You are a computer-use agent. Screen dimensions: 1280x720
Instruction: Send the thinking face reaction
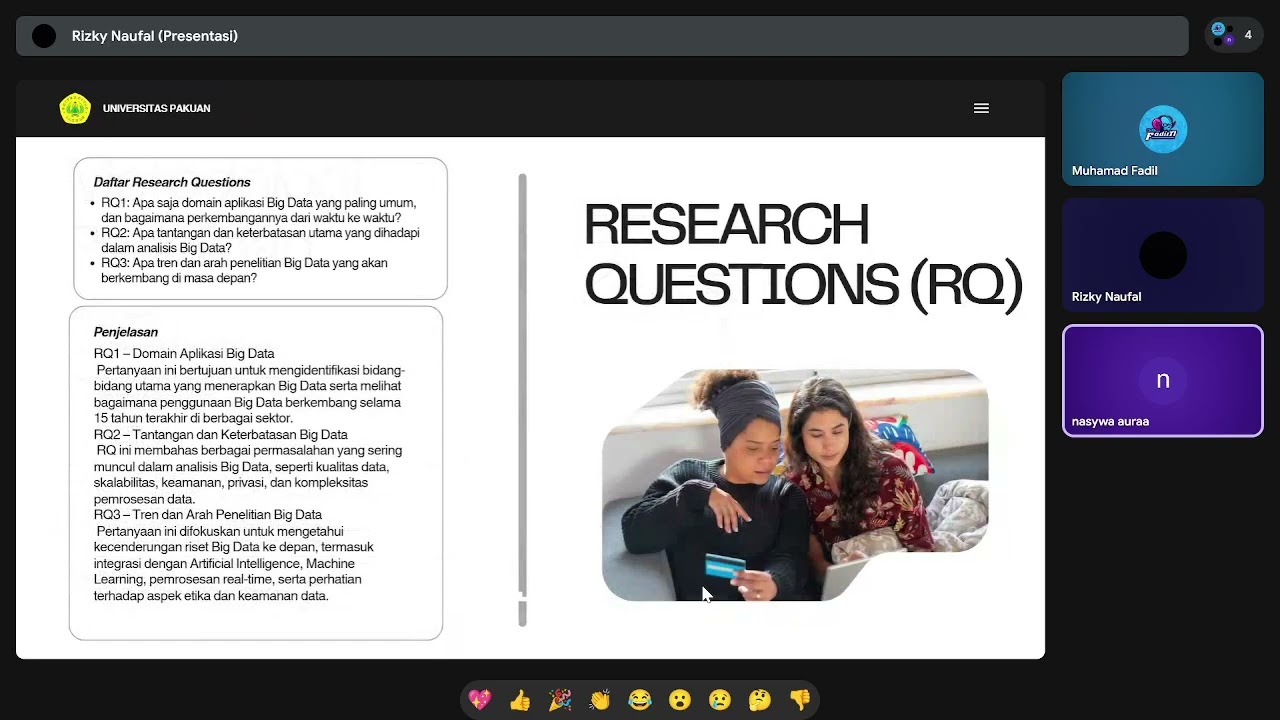click(x=760, y=700)
